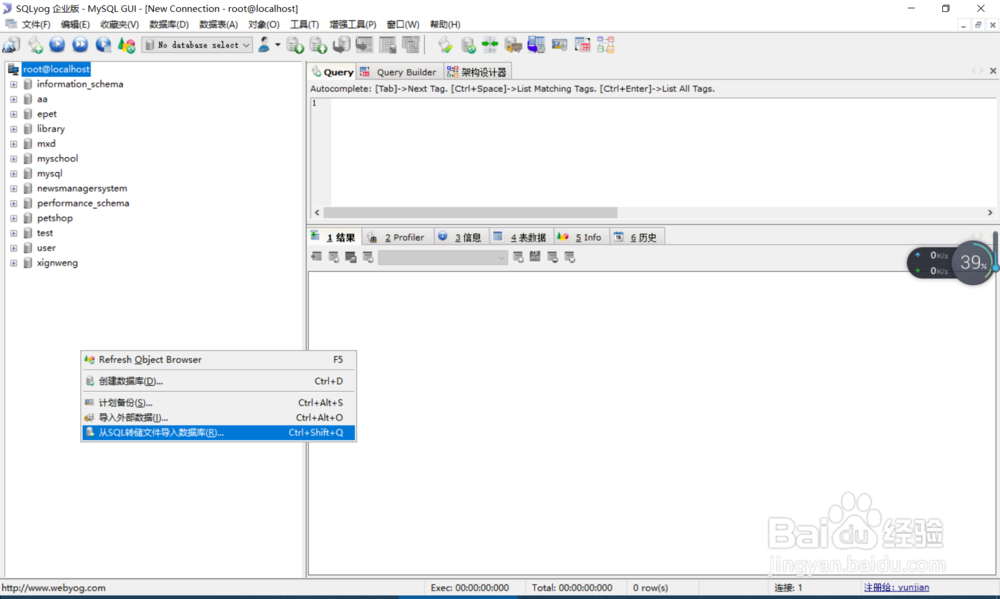Click the information_schema database cylinder icon

pyautogui.click(x=27, y=84)
